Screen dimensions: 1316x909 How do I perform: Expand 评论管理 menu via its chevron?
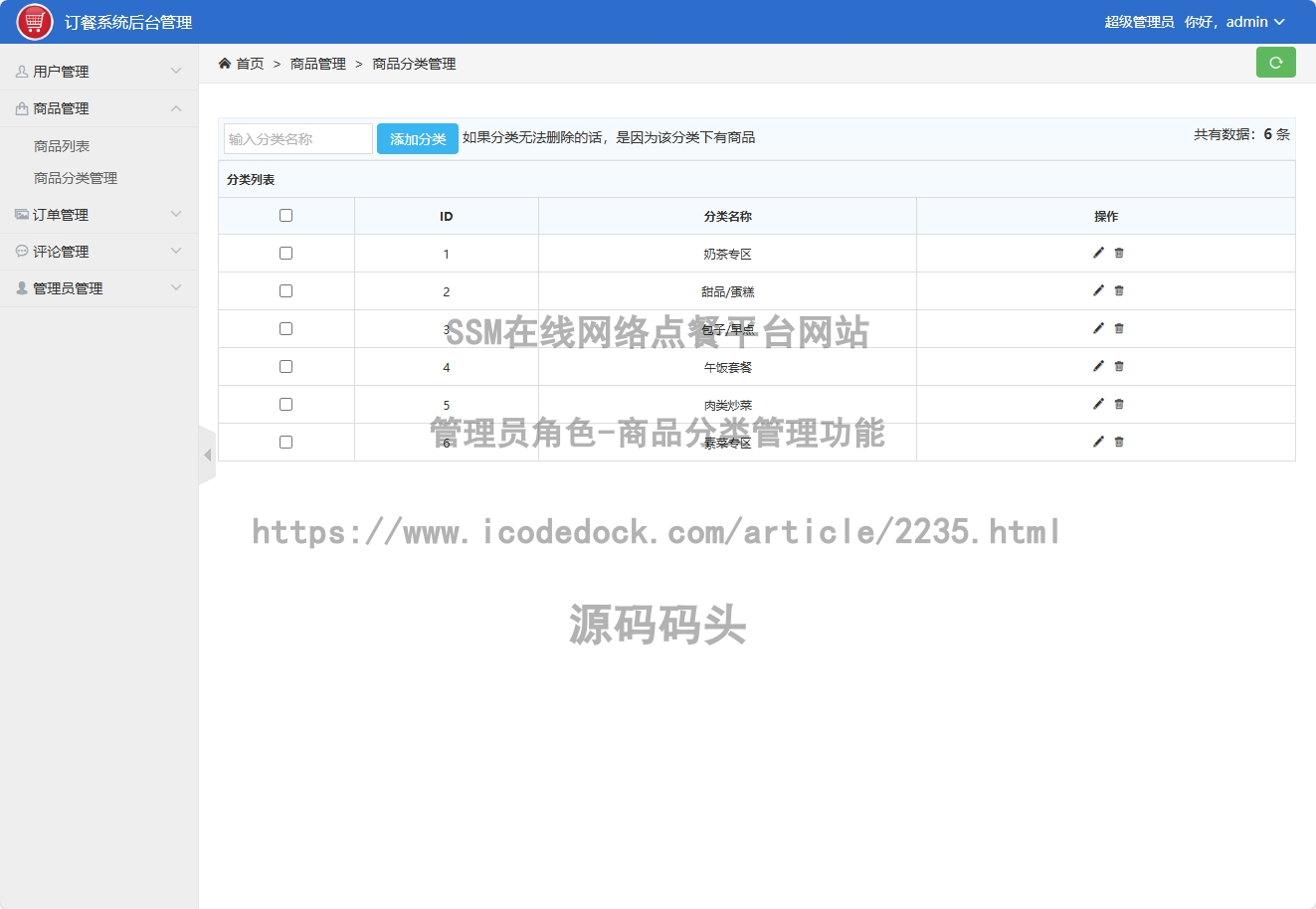point(176,252)
